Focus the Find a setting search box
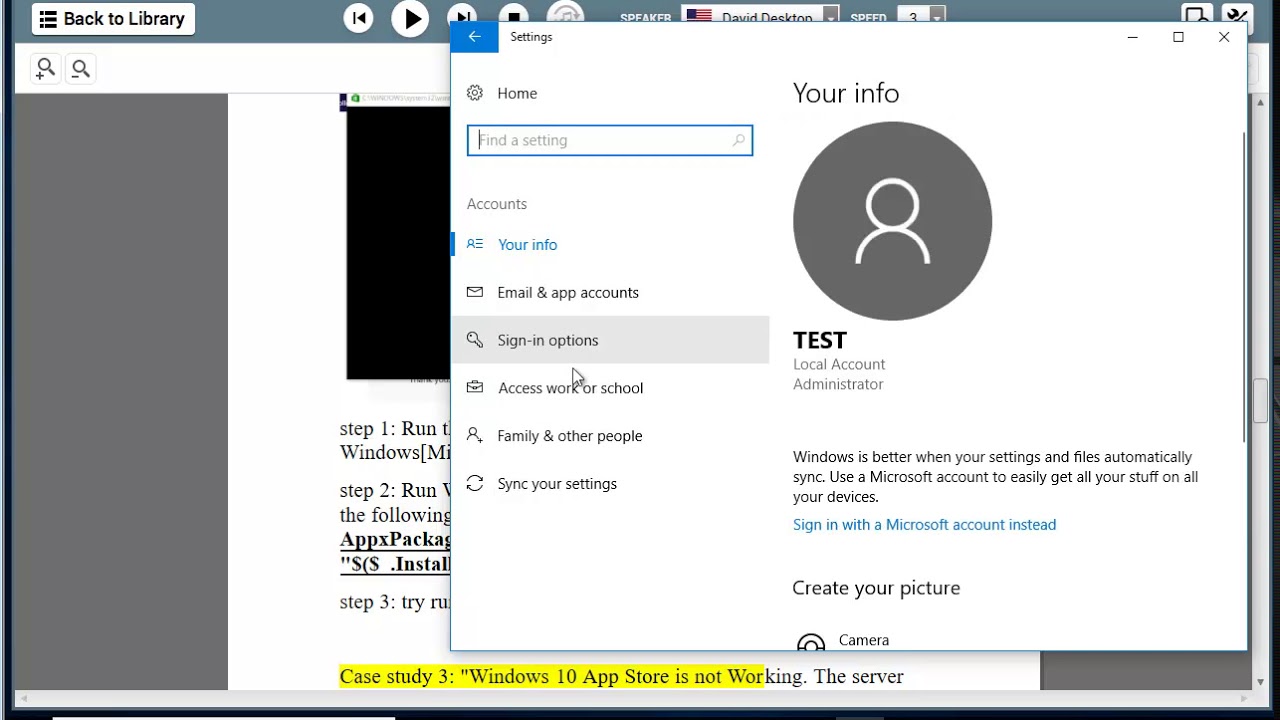Image resolution: width=1280 pixels, height=720 pixels. [x=609, y=140]
